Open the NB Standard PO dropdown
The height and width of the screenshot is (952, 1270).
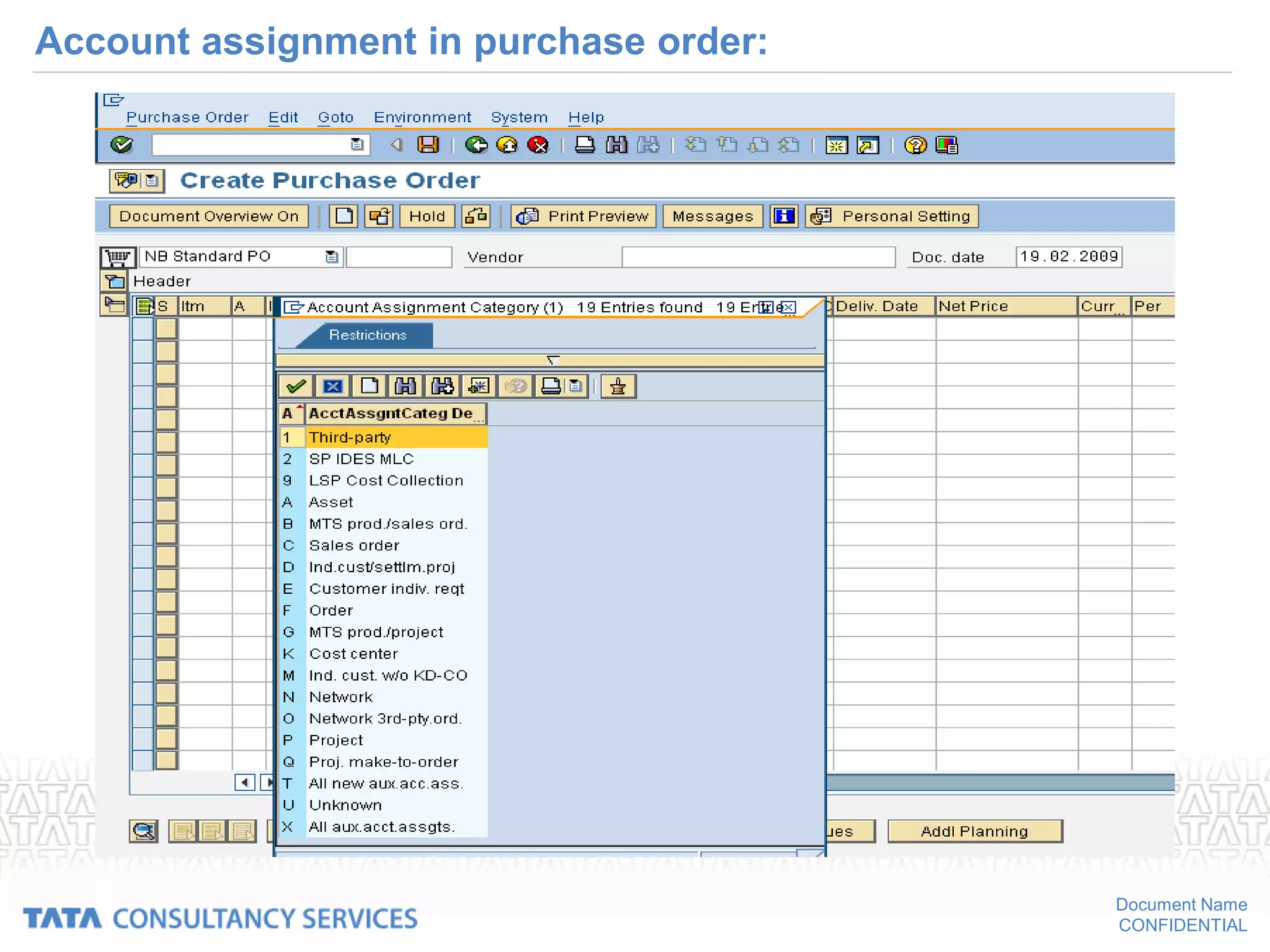pos(332,257)
